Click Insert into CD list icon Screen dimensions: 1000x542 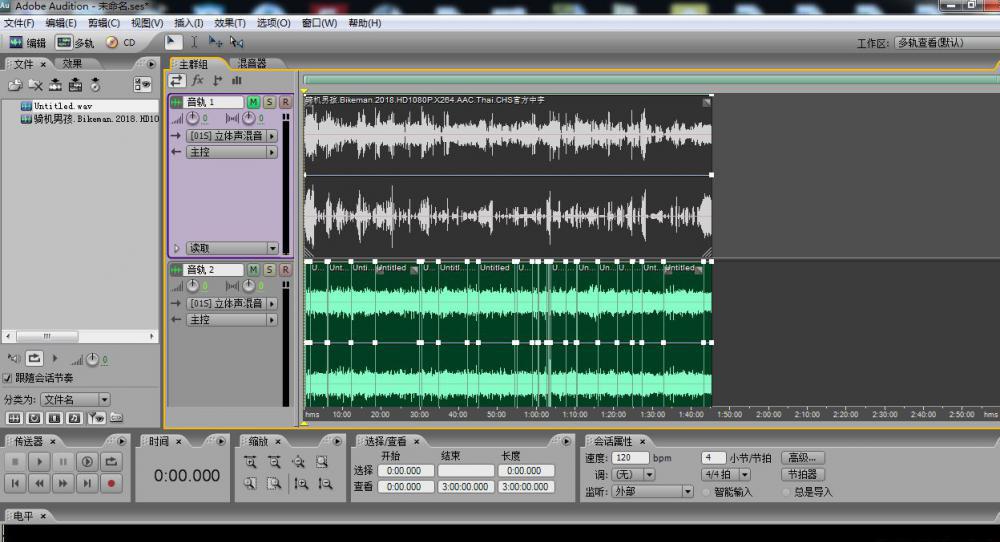pyautogui.click(x=95, y=85)
